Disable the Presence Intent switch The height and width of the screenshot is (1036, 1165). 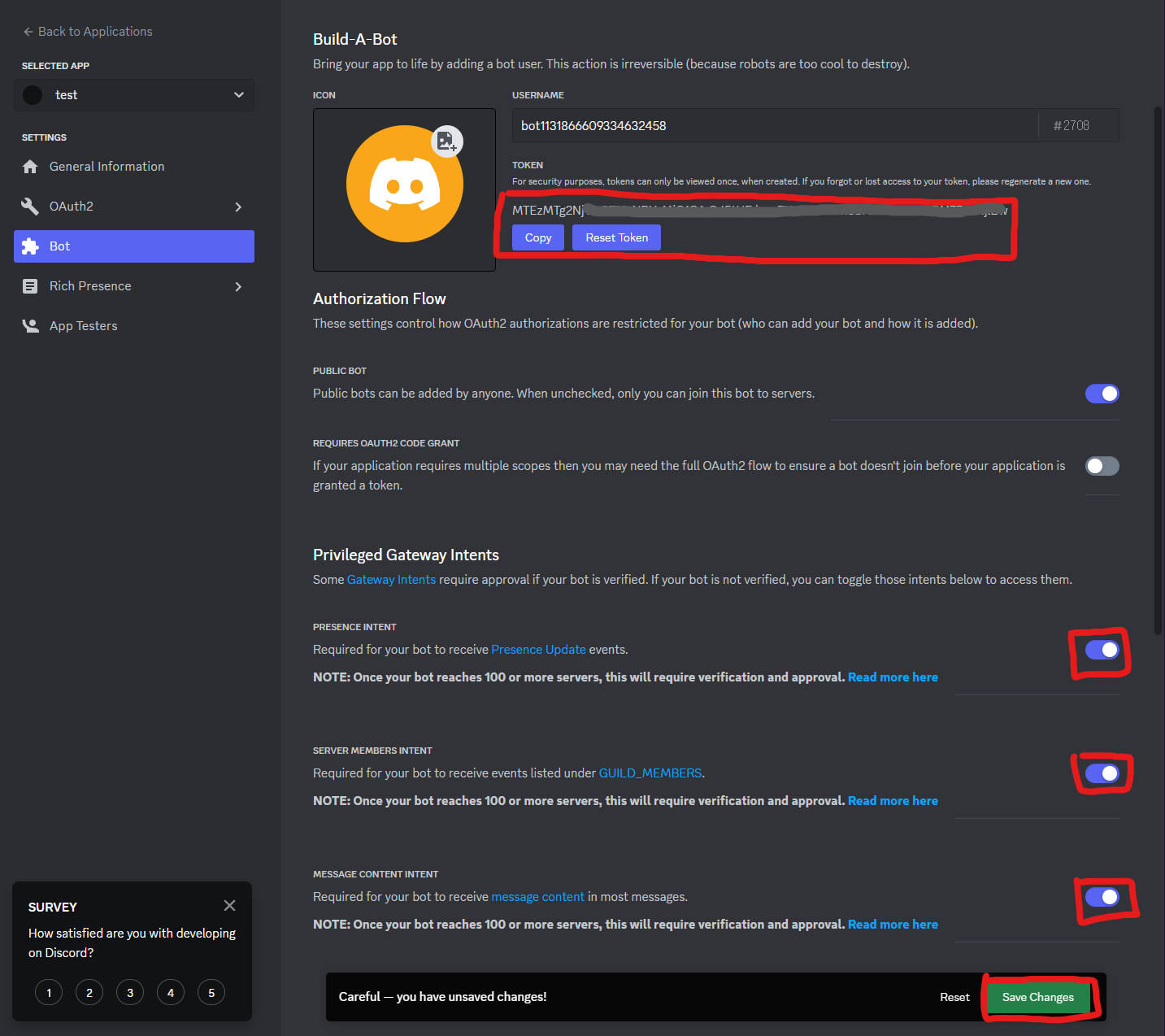point(1102,650)
